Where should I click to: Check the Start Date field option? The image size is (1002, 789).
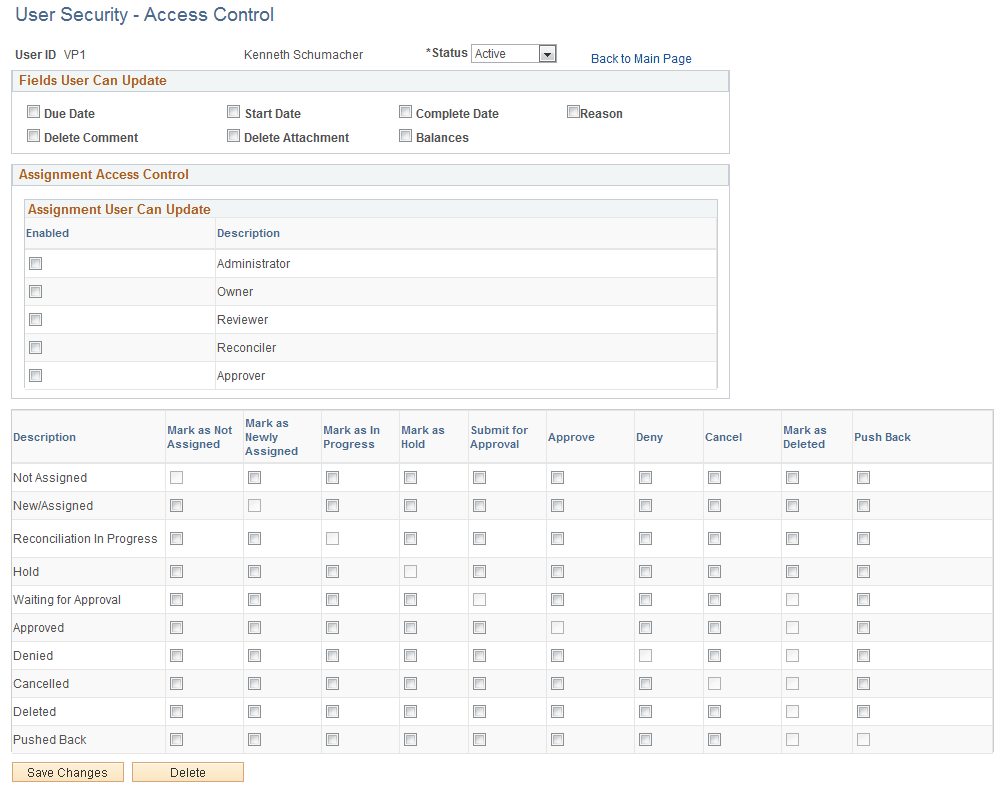[233, 111]
